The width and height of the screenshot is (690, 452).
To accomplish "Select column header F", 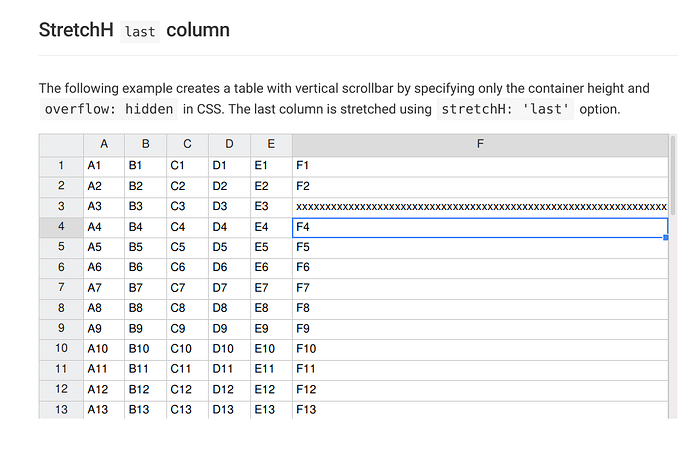I will click(x=480, y=145).
